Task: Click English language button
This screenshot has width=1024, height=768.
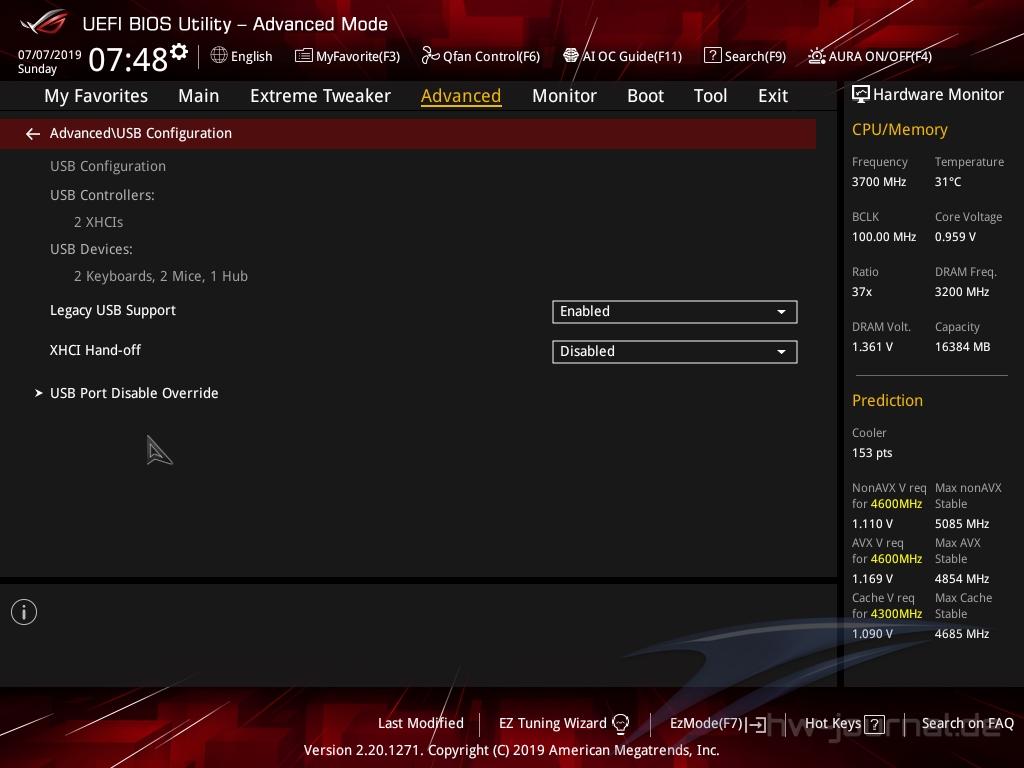Action: [x=242, y=56]
